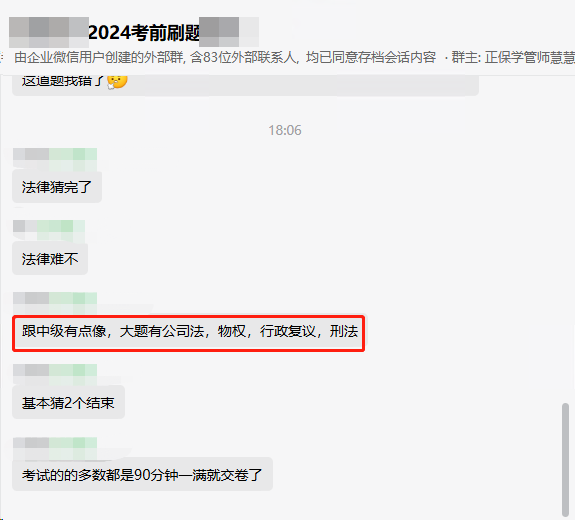Select the partially visible message 这道题找错了
This screenshot has width=575, height=520.
(x=245, y=85)
